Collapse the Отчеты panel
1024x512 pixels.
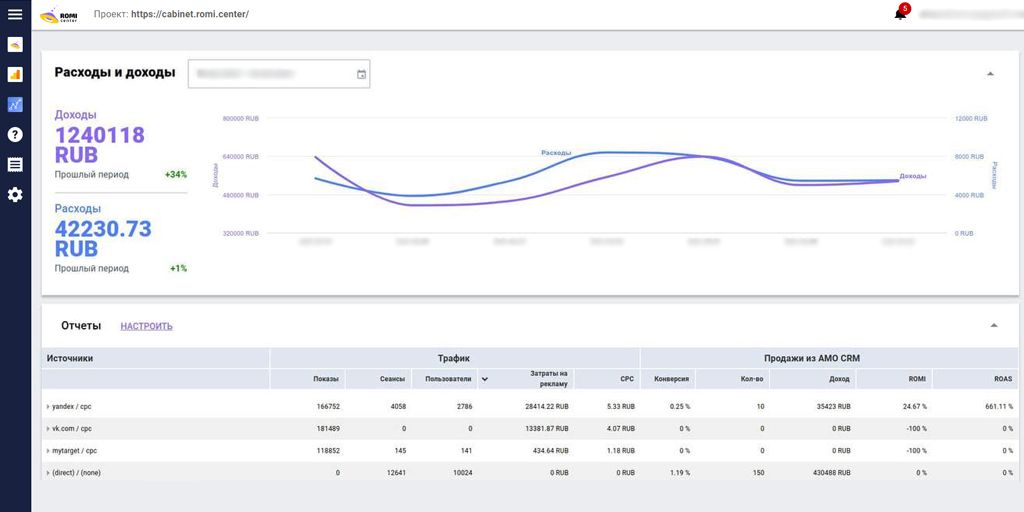[993, 325]
